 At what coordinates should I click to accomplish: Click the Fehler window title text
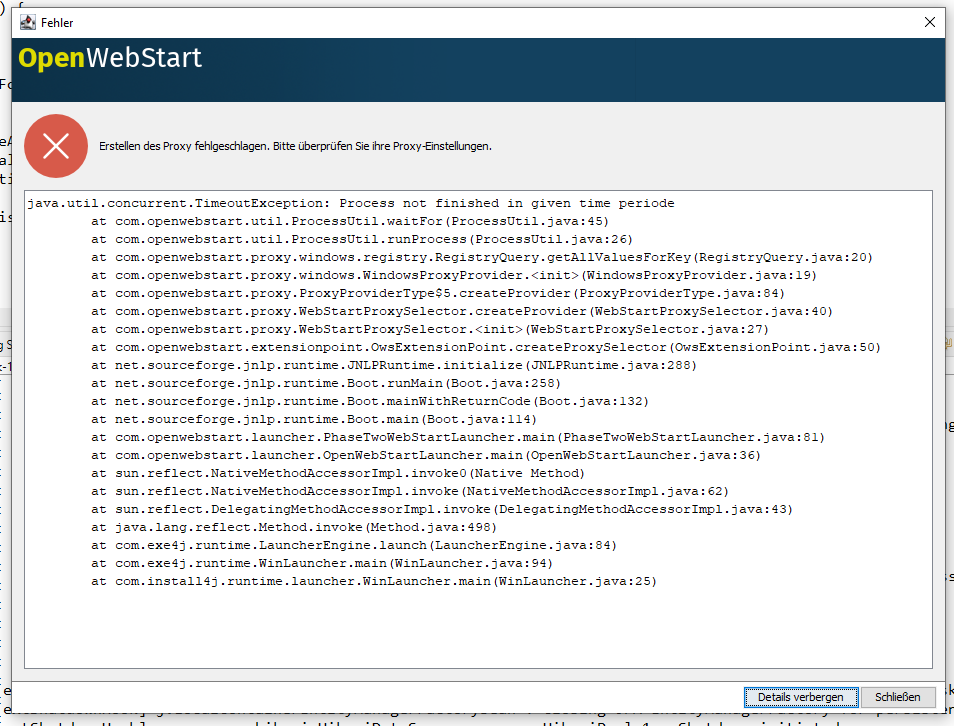click(x=57, y=23)
